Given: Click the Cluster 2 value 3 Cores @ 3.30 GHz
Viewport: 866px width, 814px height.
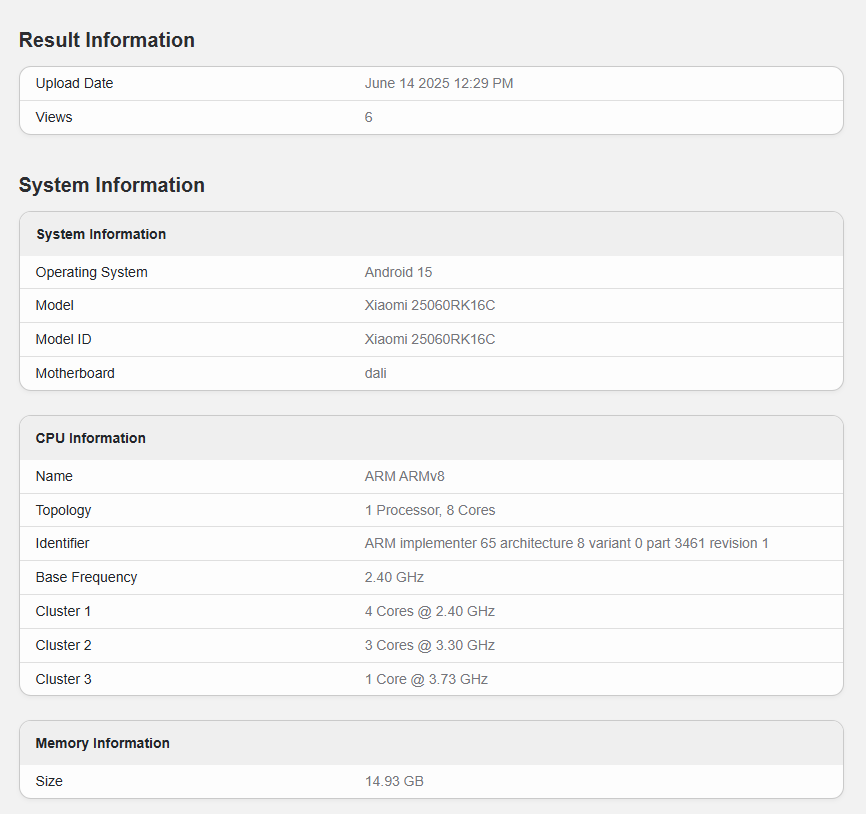Looking at the screenshot, I should [430, 646].
